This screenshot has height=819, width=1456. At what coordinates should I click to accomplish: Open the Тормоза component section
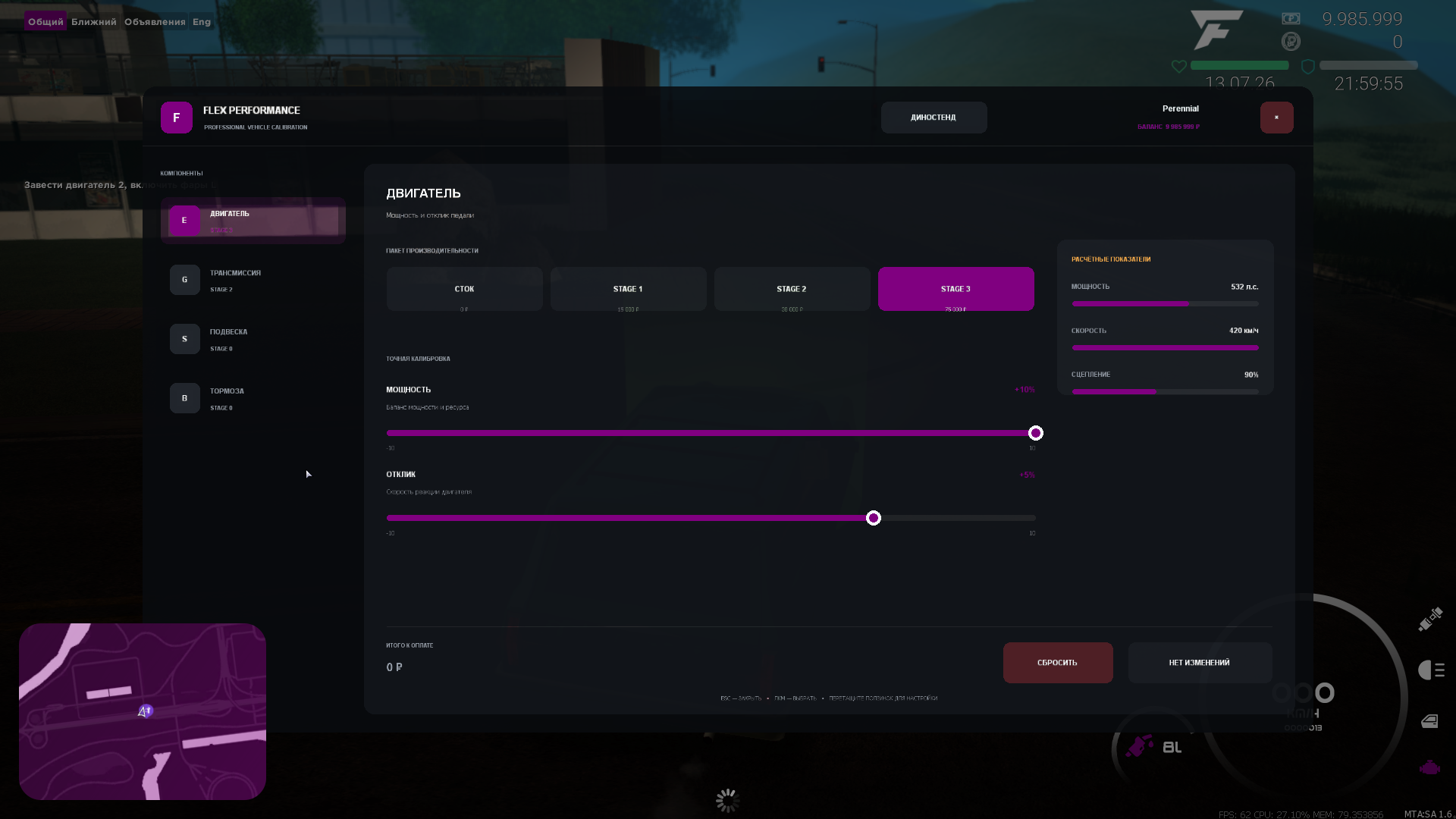253,398
